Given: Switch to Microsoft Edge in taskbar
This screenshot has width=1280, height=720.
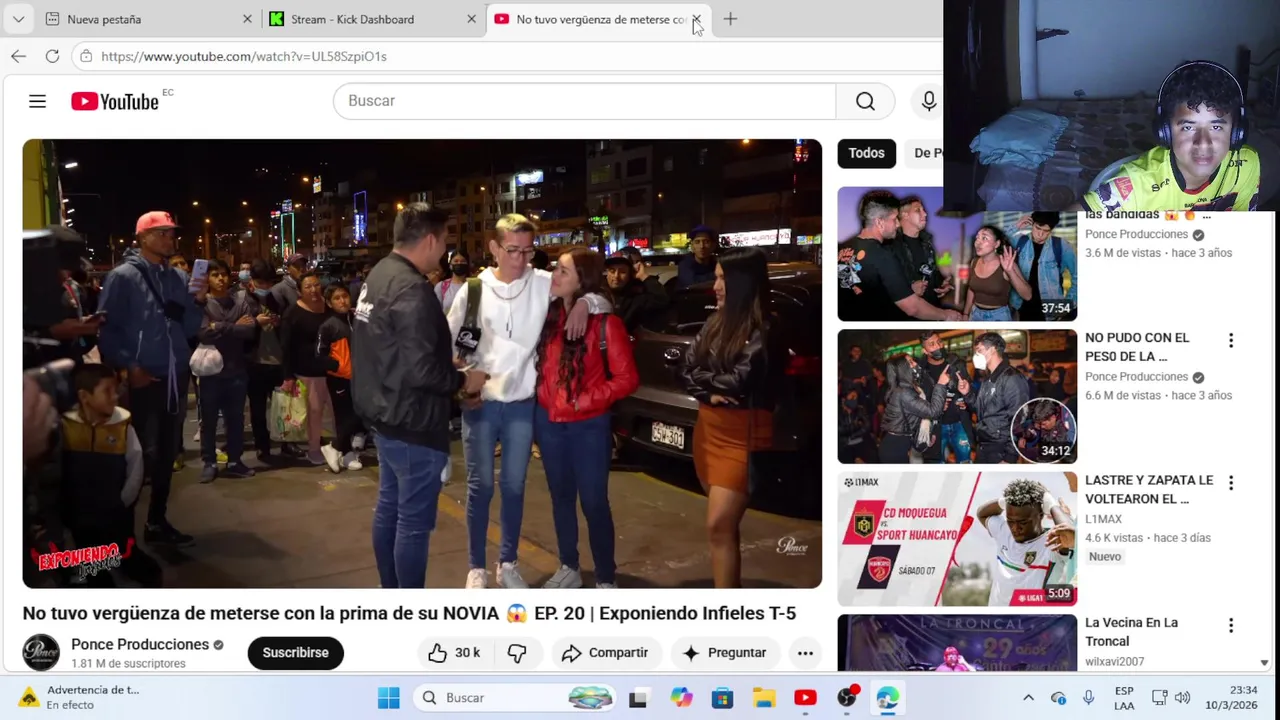Looking at the screenshot, I should point(887,698).
